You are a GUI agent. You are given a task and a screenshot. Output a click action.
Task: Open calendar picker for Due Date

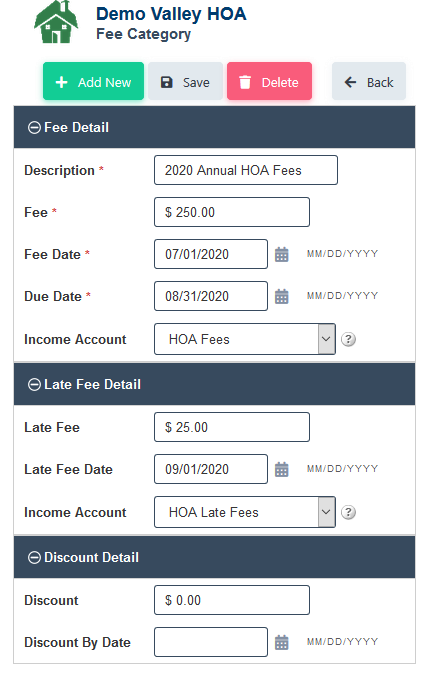click(x=281, y=297)
